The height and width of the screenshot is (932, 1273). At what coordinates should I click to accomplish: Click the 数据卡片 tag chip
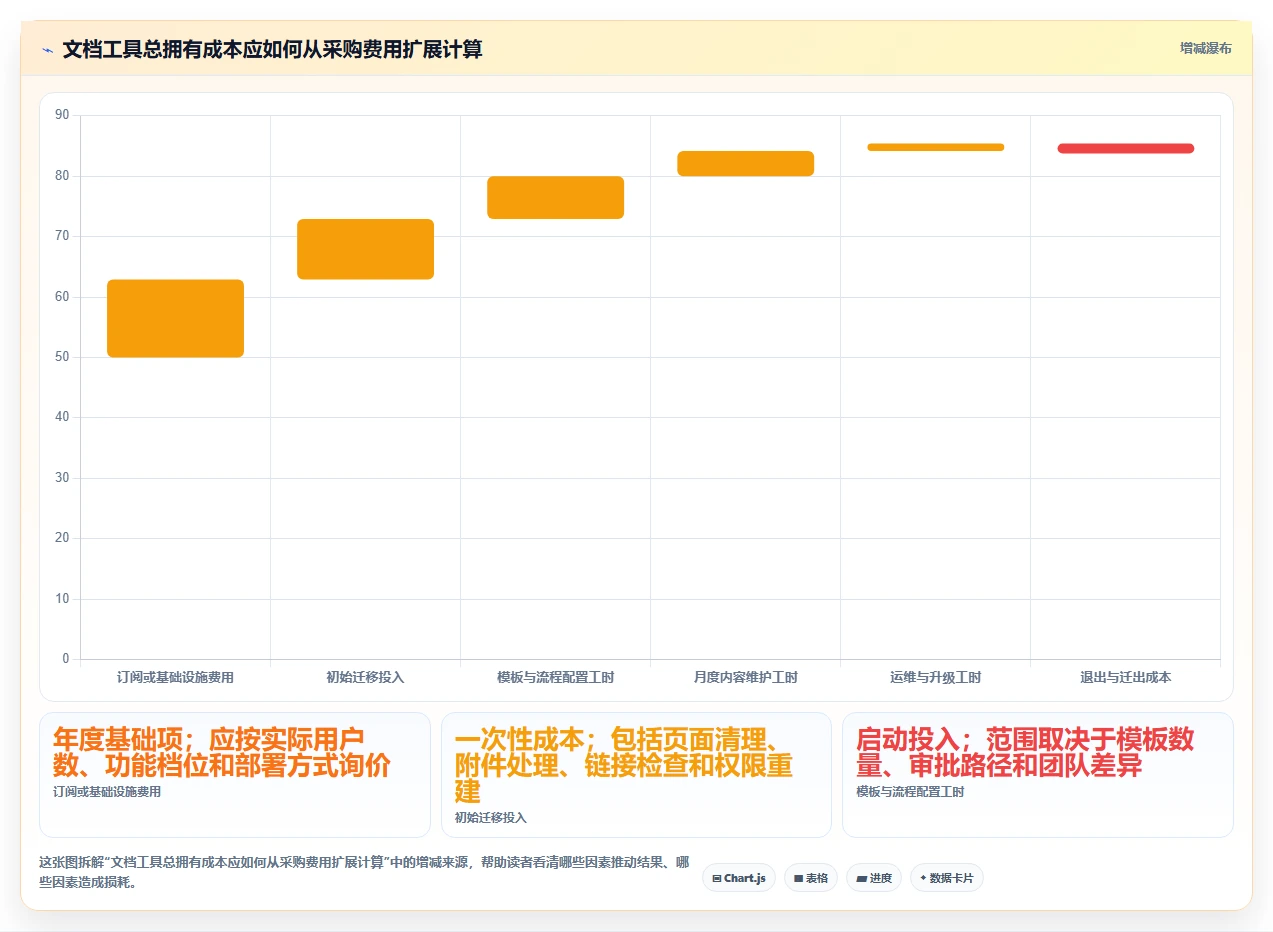tap(946, 878)
